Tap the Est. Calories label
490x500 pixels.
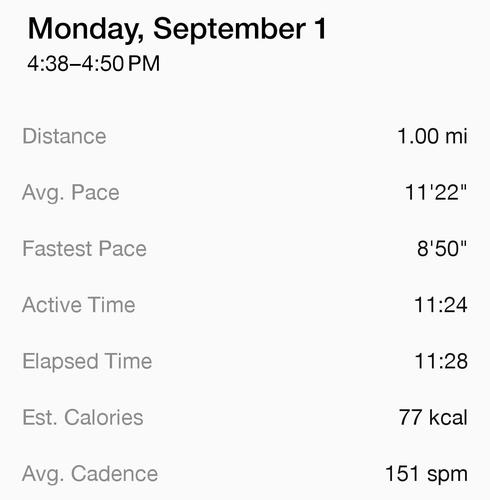coord(83,417)
